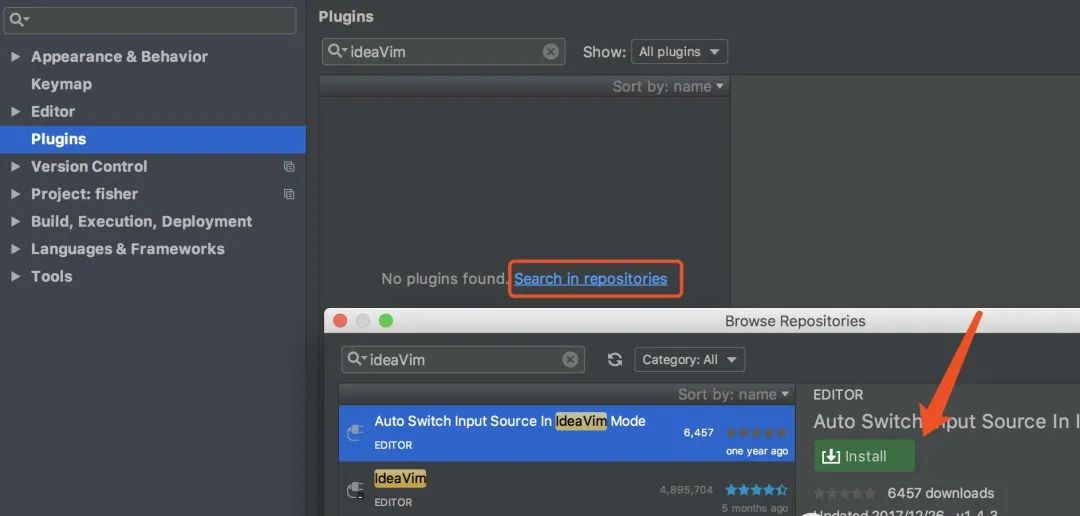Close the Browse Repositories window

click(x=340, y=321)
